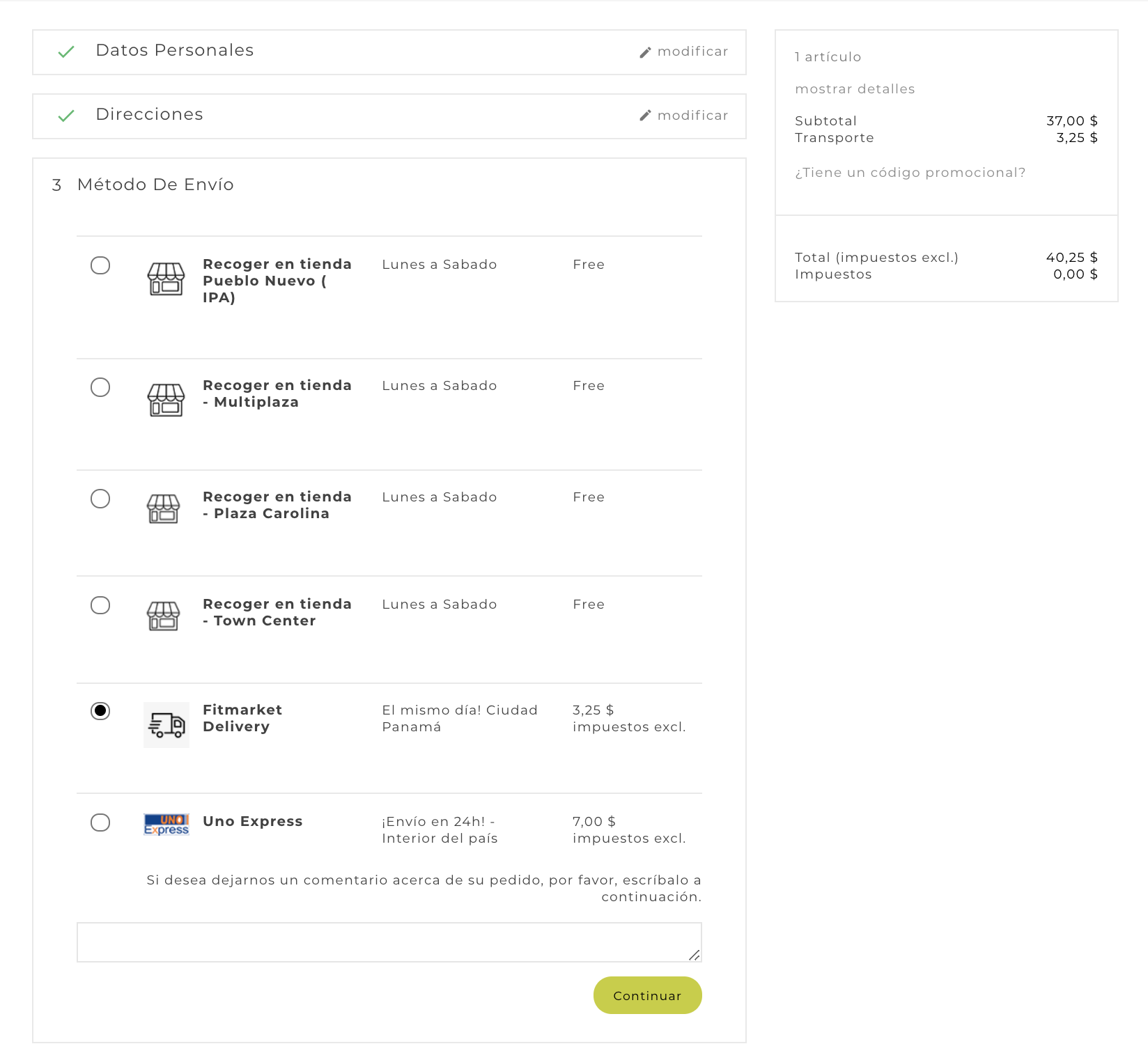This screenshot has height=1060, width=1148.
Task: Expand the promotional code prompt
Action: (910, 173)
